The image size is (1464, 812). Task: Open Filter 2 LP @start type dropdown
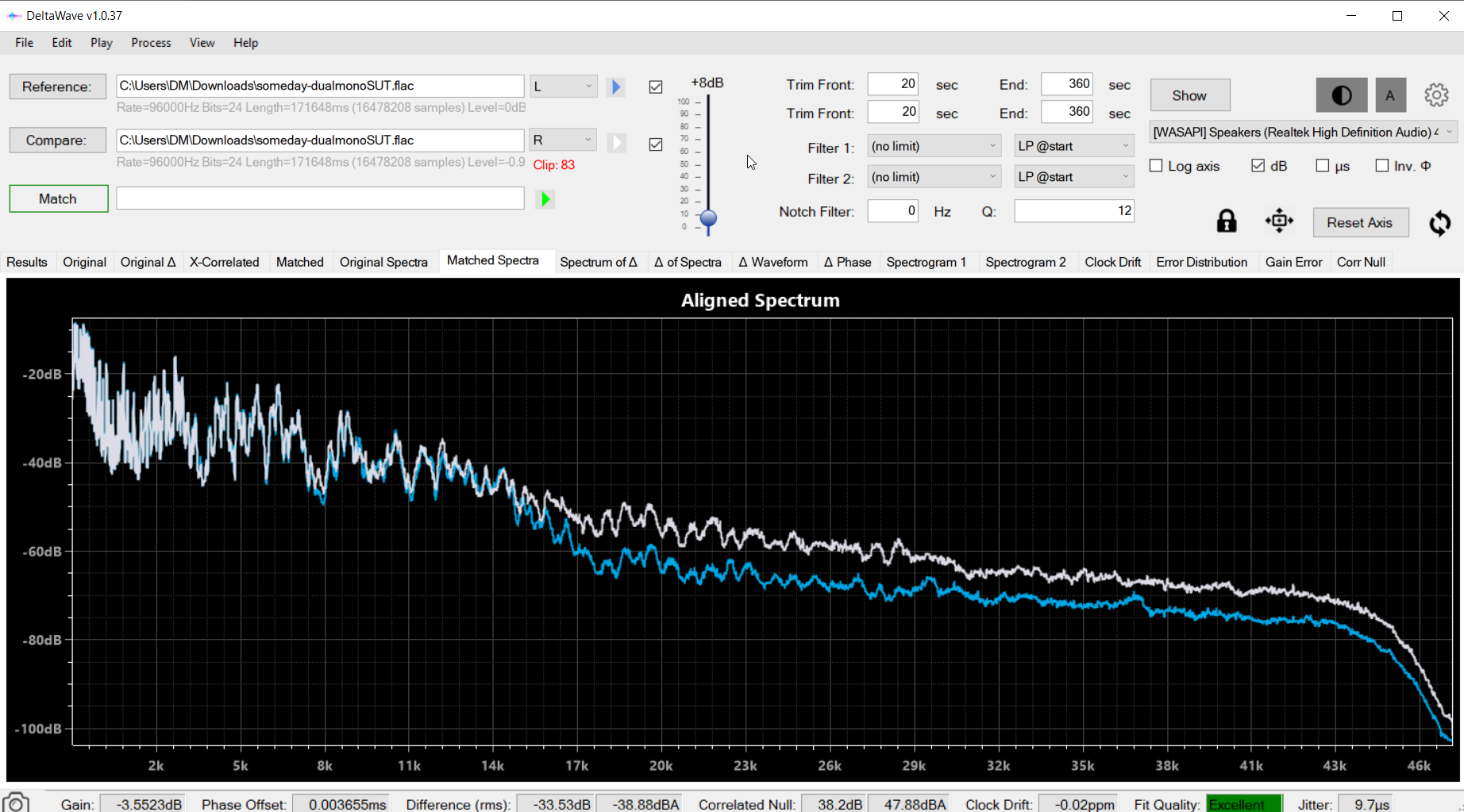click(1074, 177)
